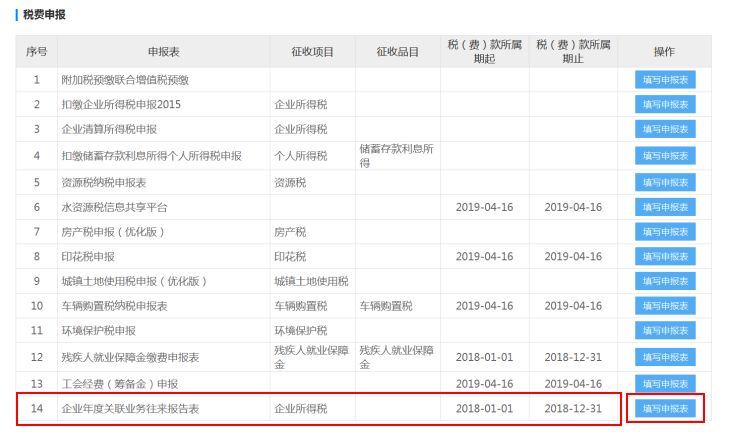Image resolution: width=729 pixels, height=440 pixels.
Task: Select 印花税 in the 征收项目 column
Action: click(290, 256)
